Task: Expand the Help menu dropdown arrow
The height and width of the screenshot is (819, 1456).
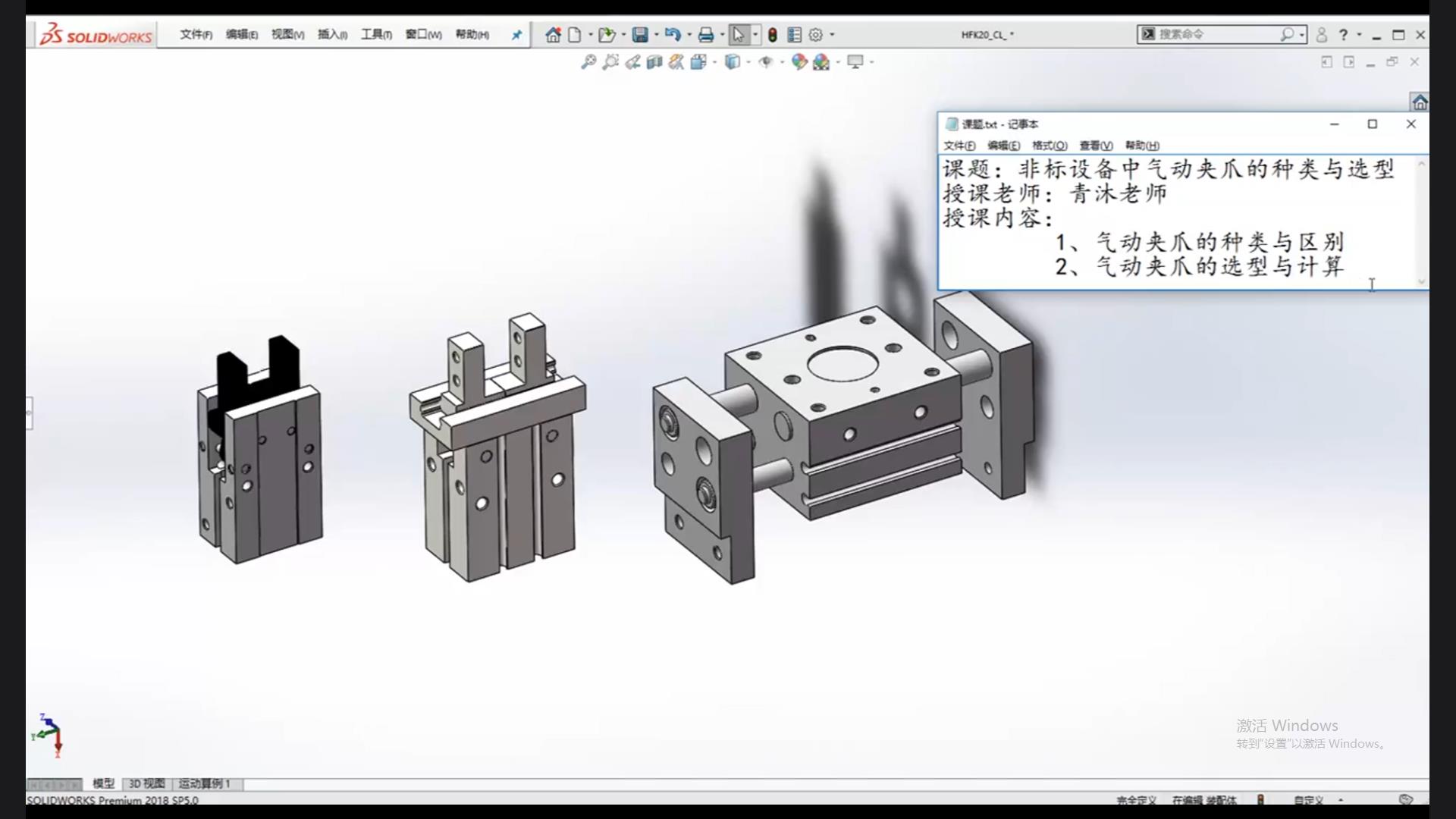Action: click(1359, 35)
